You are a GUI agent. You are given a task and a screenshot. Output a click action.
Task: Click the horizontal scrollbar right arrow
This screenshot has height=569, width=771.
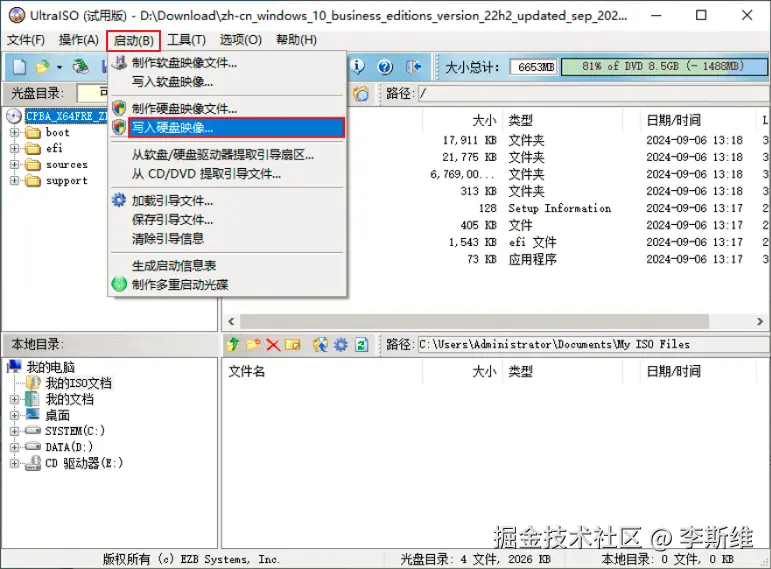[760, 322]
